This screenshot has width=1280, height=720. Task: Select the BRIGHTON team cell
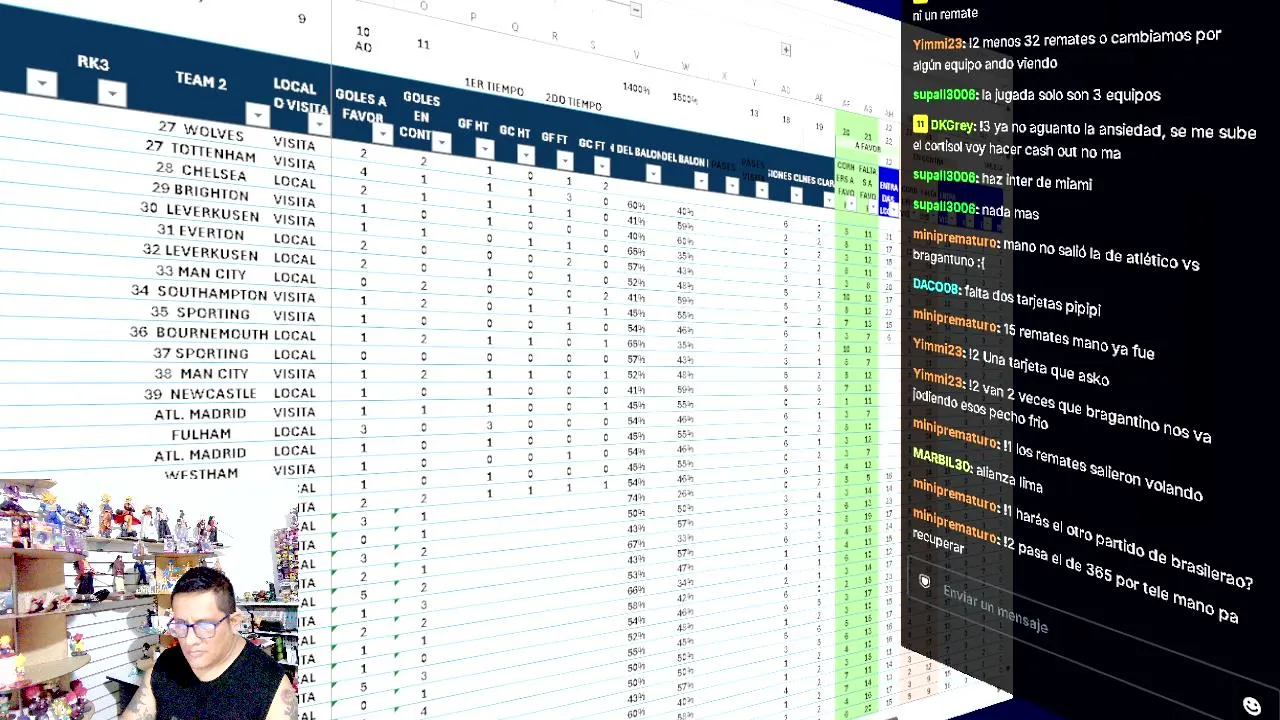(x=200, y=191)
